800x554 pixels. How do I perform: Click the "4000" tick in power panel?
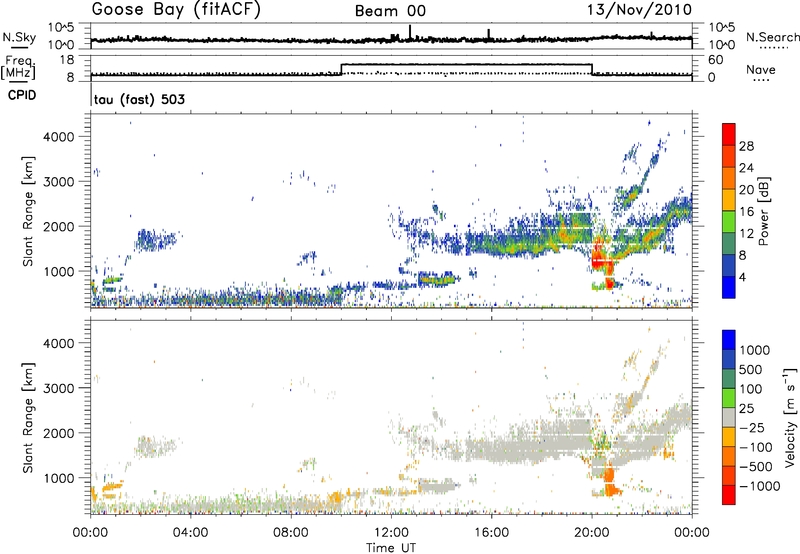point(59,137)
